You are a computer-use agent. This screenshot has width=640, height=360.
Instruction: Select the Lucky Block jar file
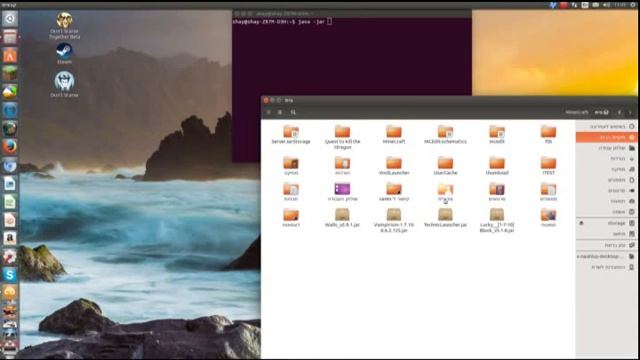click(497, 220)
